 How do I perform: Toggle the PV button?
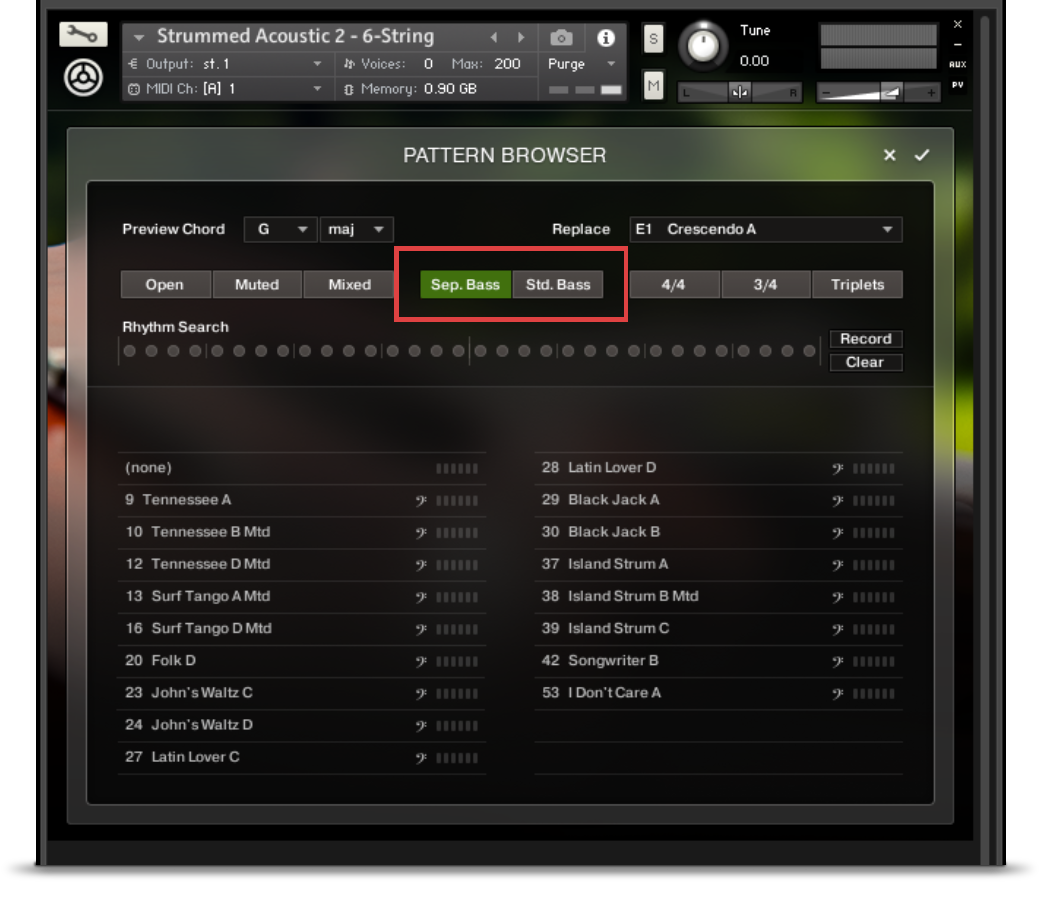[x=957, y=85]
